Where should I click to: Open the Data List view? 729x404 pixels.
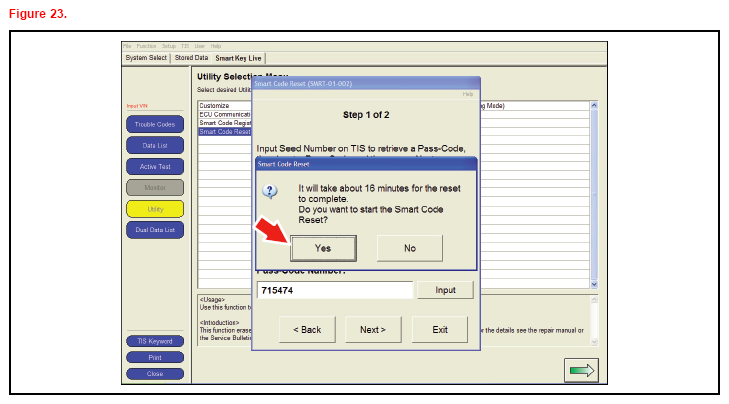pyautogui.click(x=154, y=145)
